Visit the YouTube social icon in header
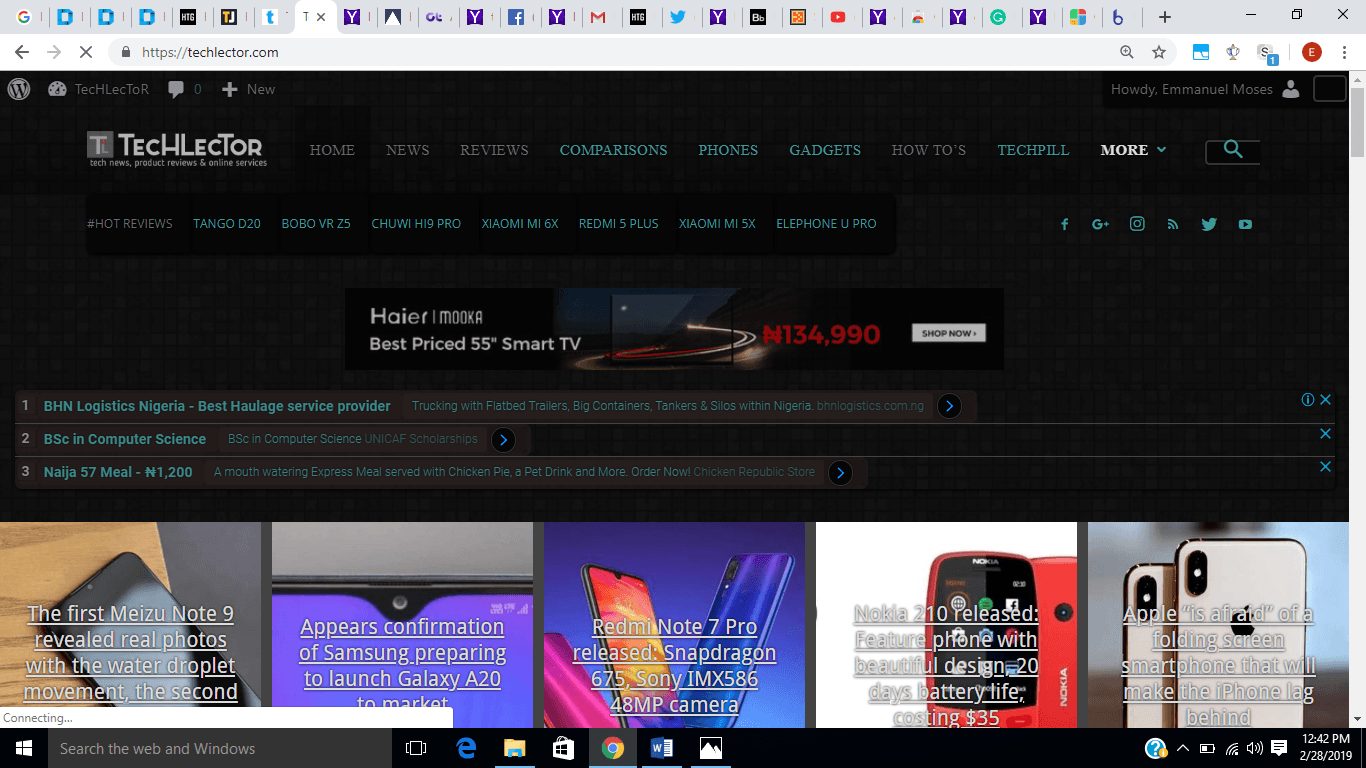 1245,224
